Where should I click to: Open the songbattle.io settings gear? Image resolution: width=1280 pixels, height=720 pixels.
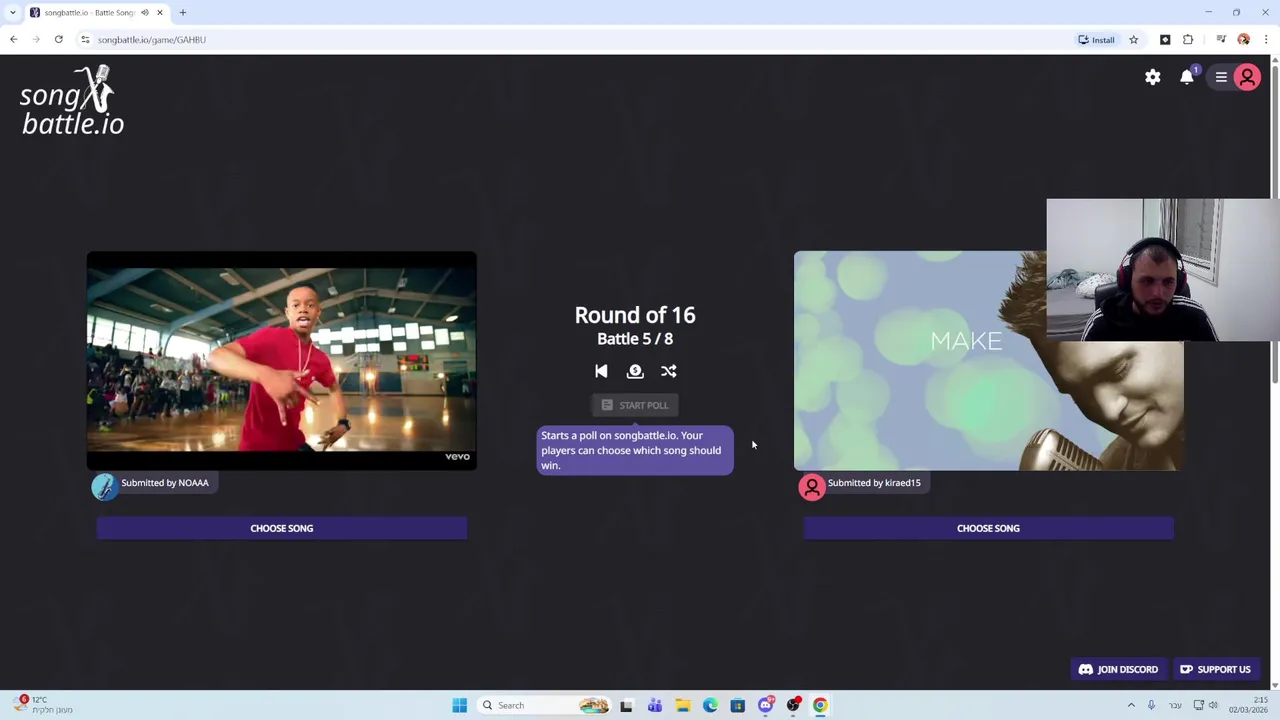(x=1153, y=77)
